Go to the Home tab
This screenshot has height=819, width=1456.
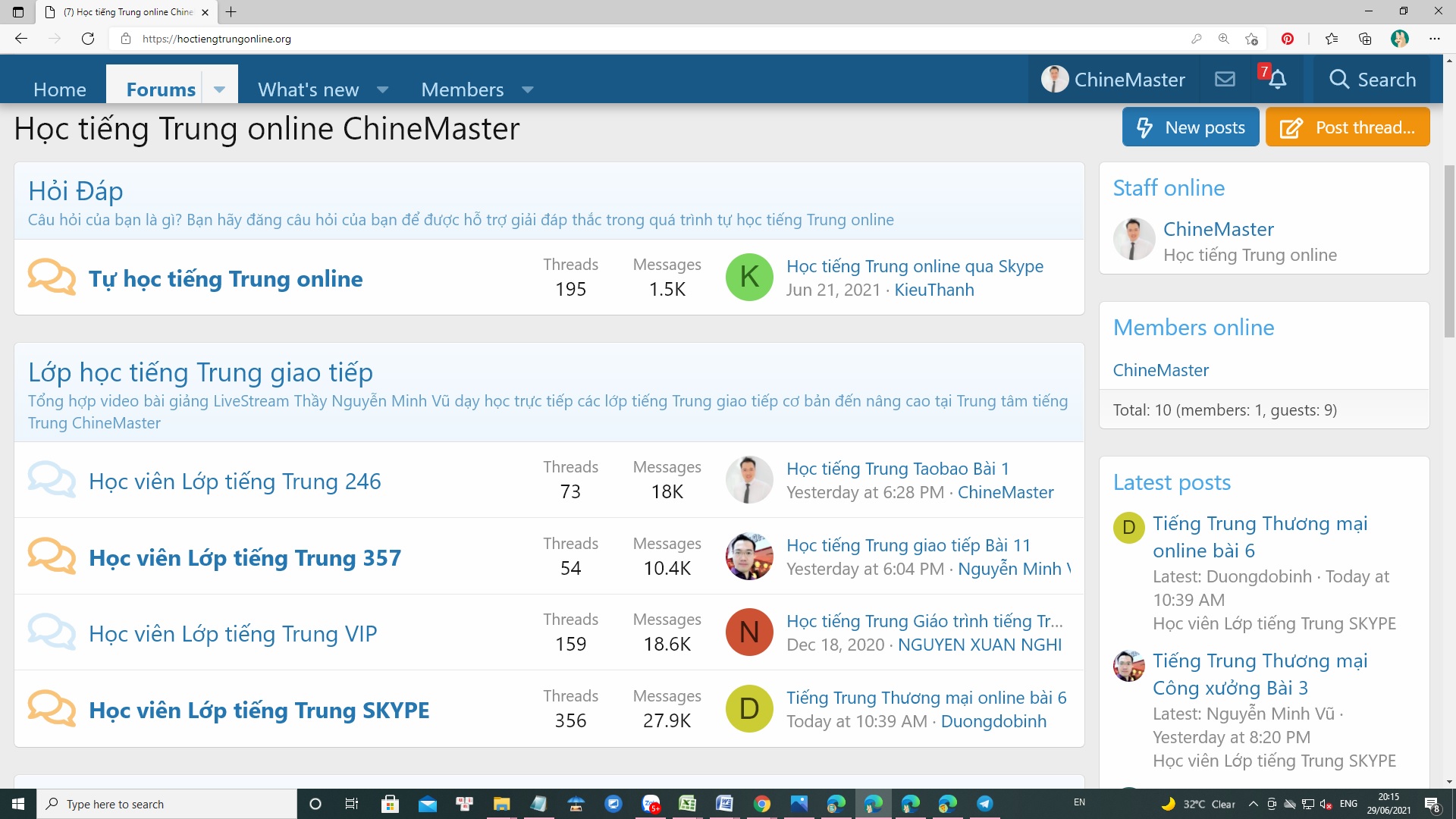tap(60, 89)
